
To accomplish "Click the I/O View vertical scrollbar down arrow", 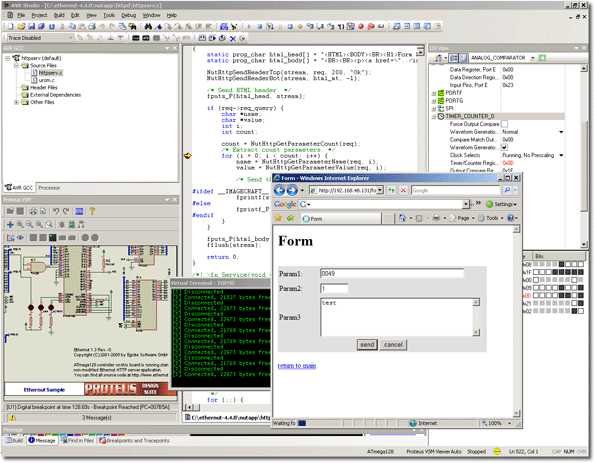I will click(x=584, y=244).
